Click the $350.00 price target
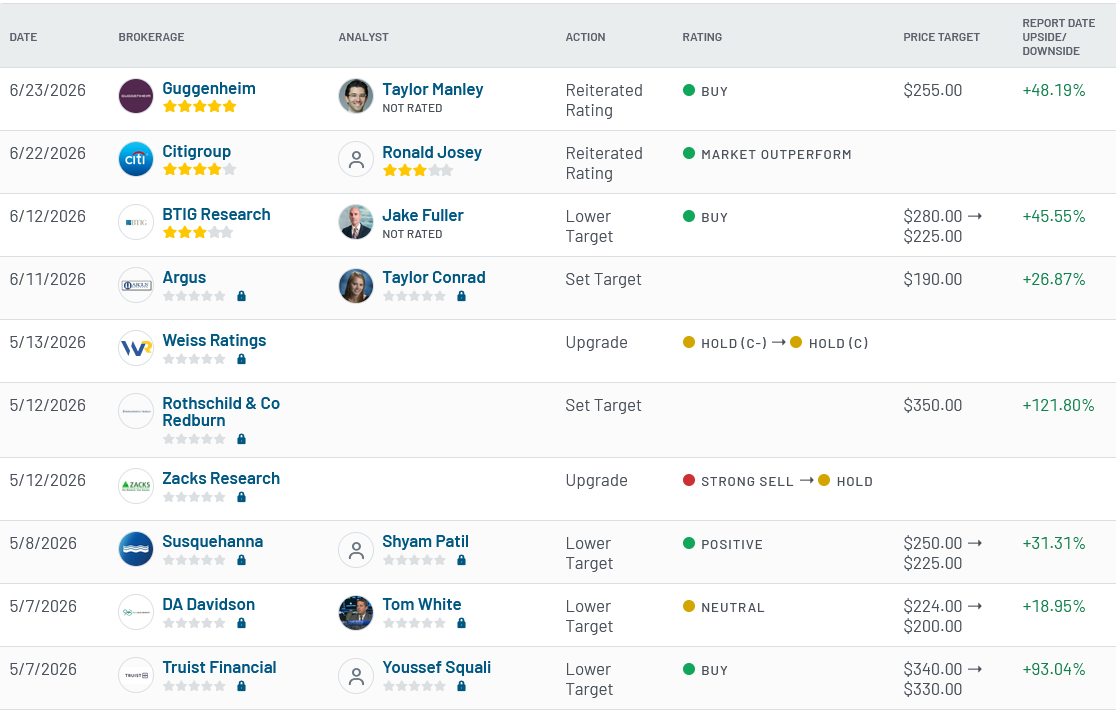 [932, 405]
